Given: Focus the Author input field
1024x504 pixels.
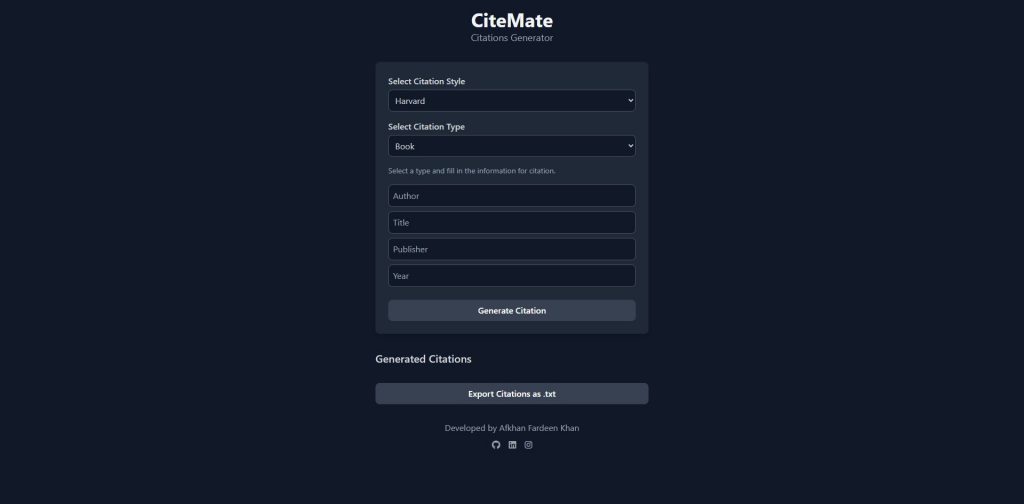Looking at the screenshot, I should point(511,196).
